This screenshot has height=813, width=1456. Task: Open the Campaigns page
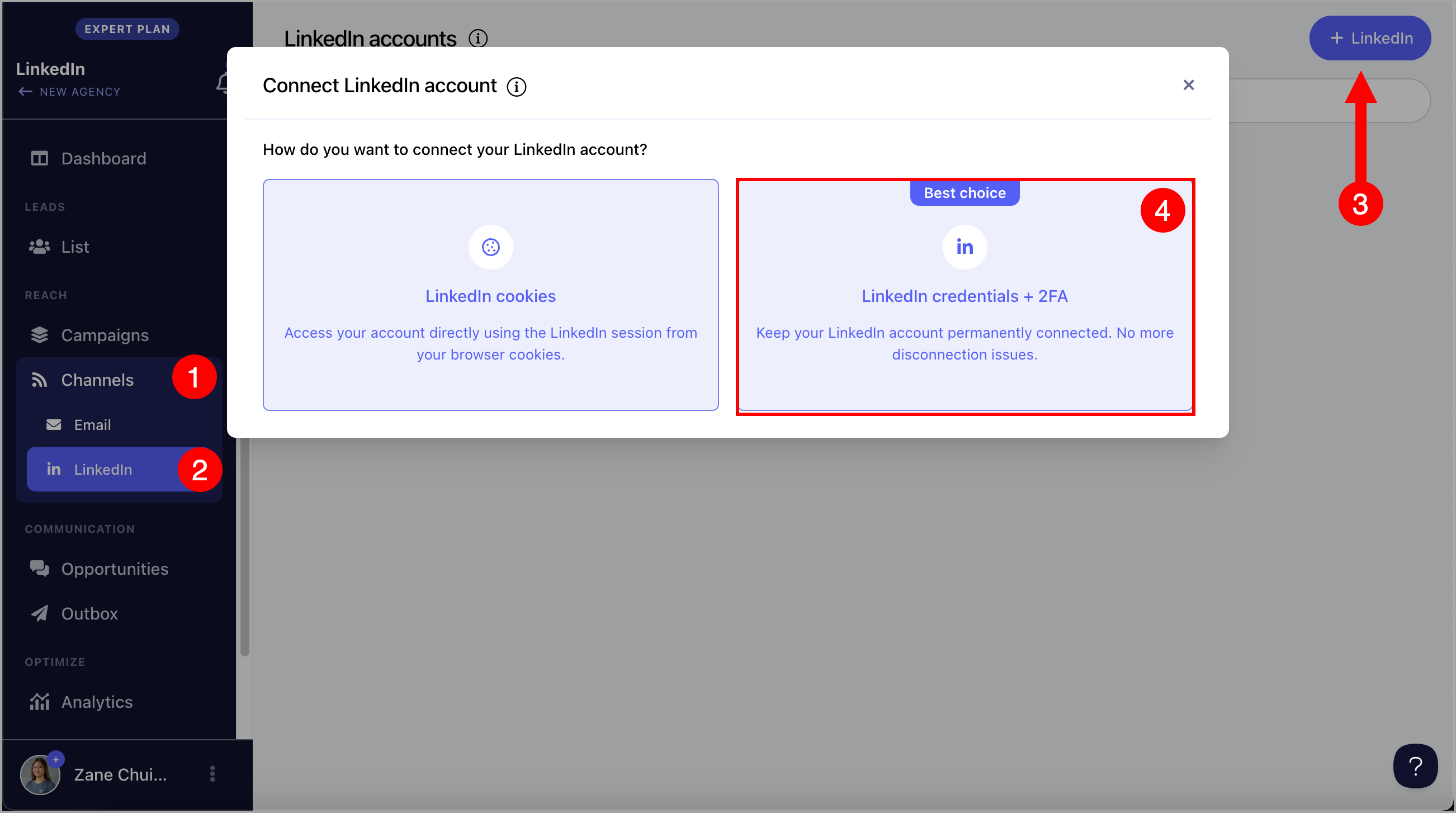click(x=119, y=335)
